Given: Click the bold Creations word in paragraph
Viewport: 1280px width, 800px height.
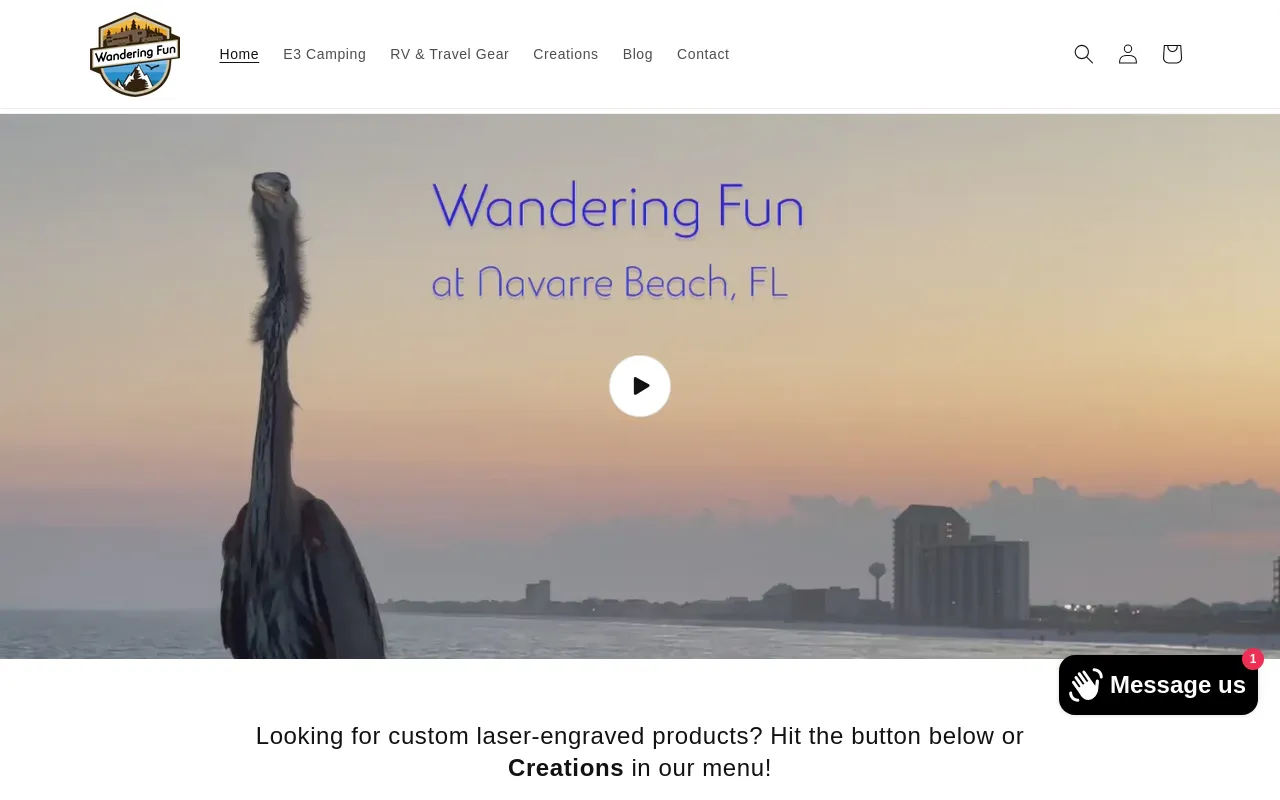Looking at the screenshot, I should (566, 768).
